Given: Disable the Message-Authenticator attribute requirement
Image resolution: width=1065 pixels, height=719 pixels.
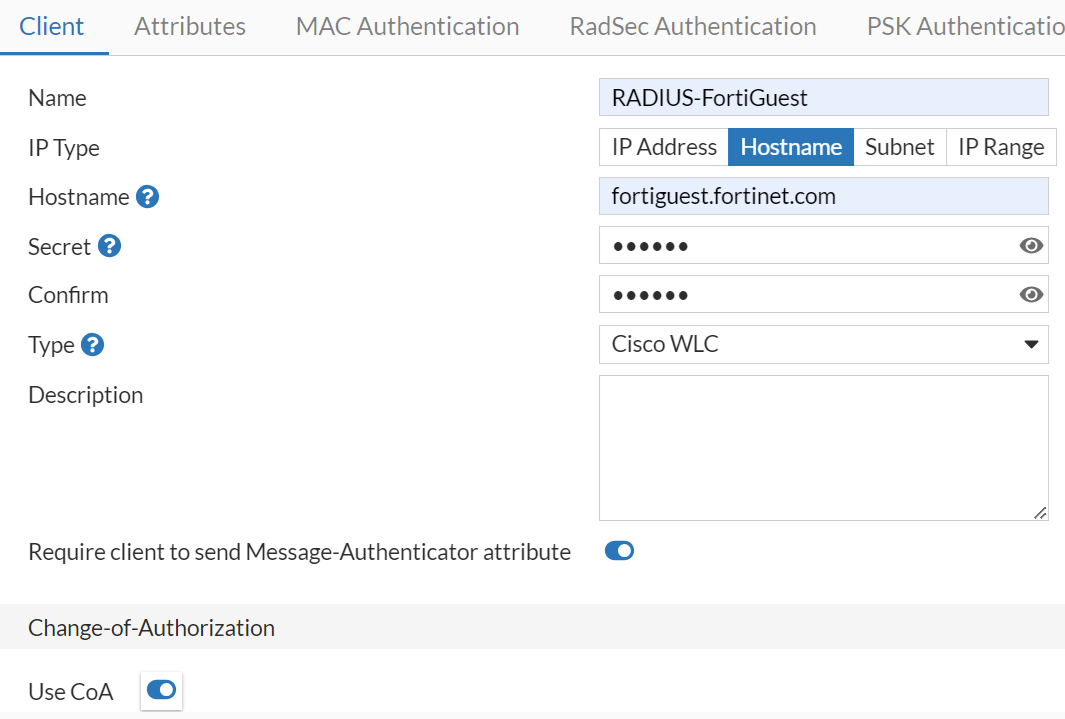Looking at the screenshot, I should [619, 551].
